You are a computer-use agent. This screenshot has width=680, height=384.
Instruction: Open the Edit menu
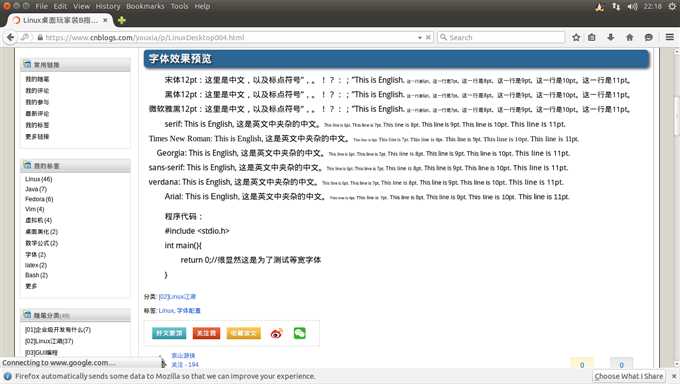point(60,6)
